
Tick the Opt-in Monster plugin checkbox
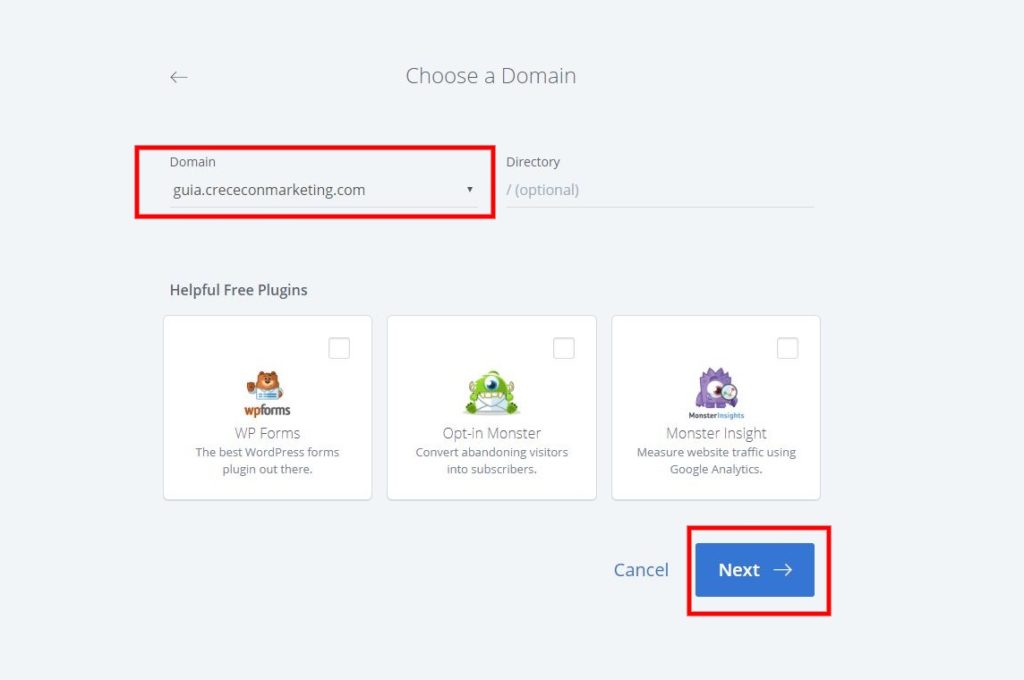coord(564,348)
